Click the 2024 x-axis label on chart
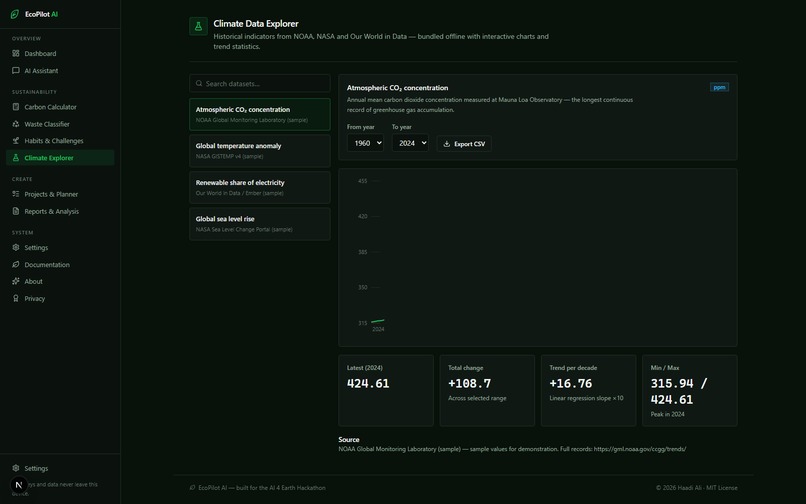Screen dimensions: 806x504 point(378,329)
